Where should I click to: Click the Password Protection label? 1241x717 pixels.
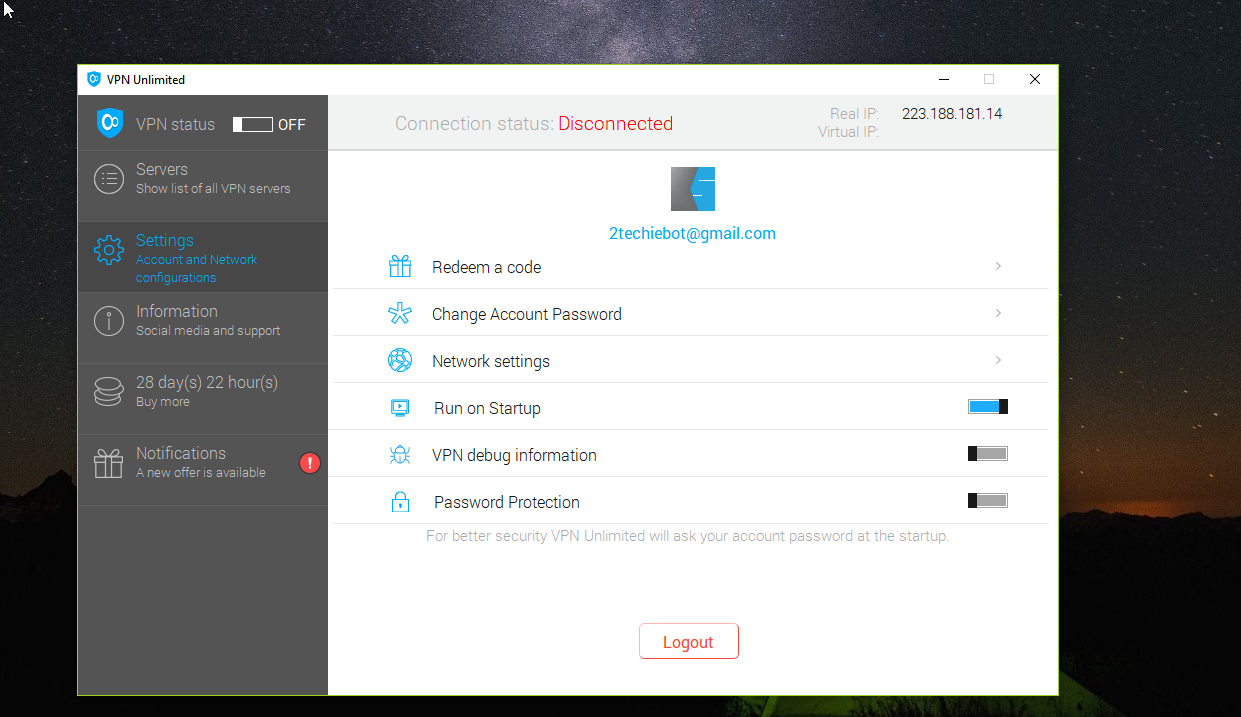coord(507,502)
